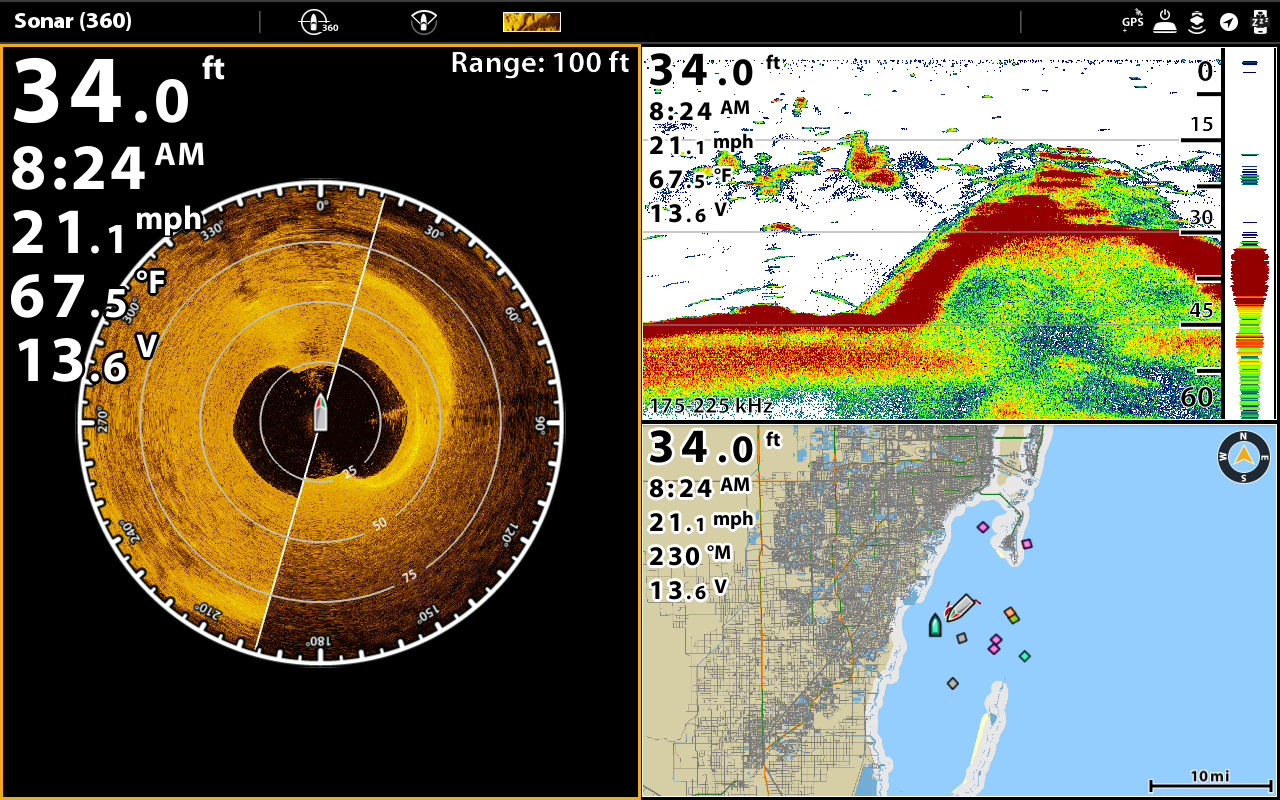Tap the 75 range ring label
The width and height of the screenshot is (1280, 800).
pyautogui.click(x=409, y=575)
